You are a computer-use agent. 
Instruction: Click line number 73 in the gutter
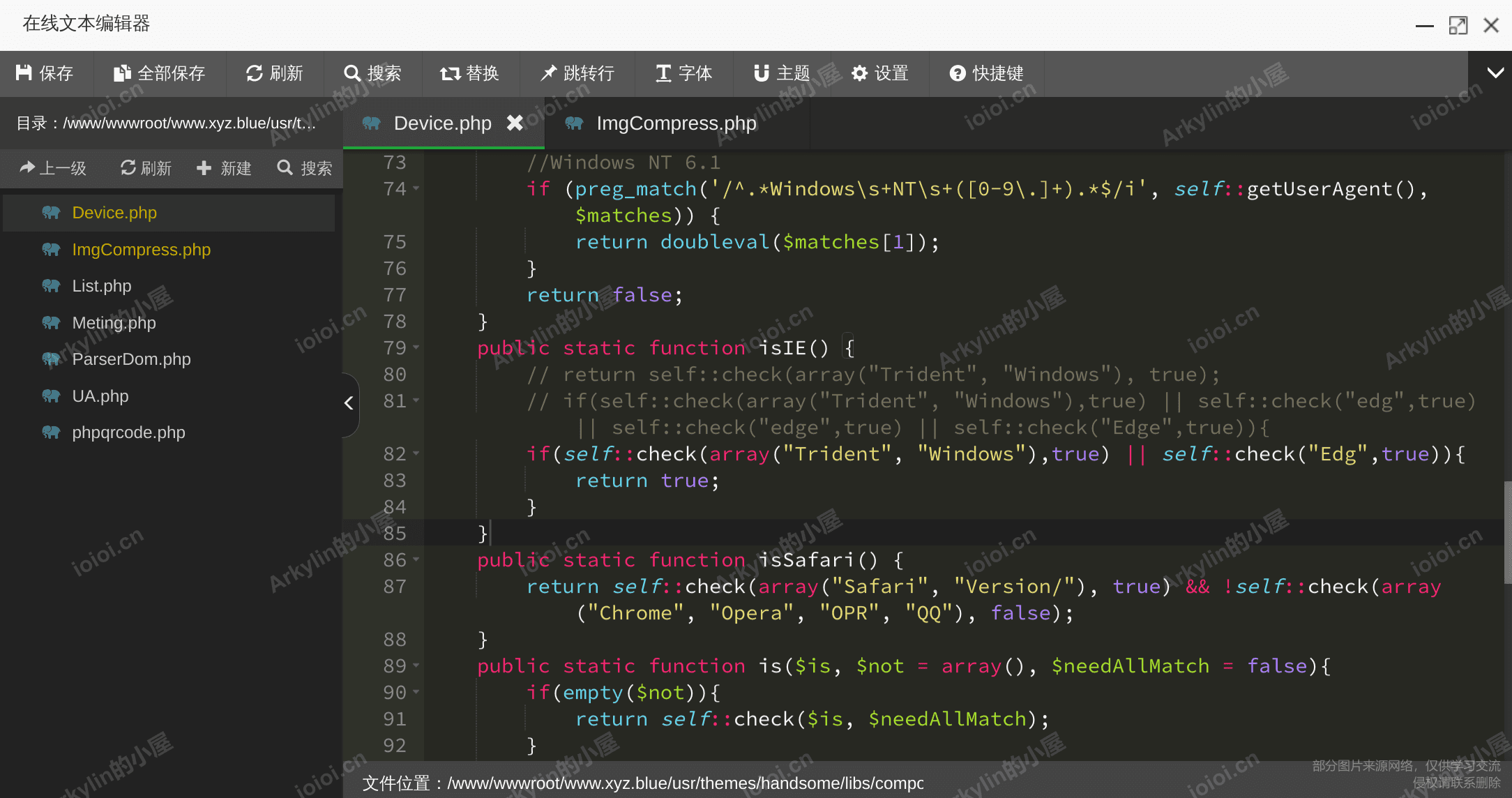coord(395,163)
